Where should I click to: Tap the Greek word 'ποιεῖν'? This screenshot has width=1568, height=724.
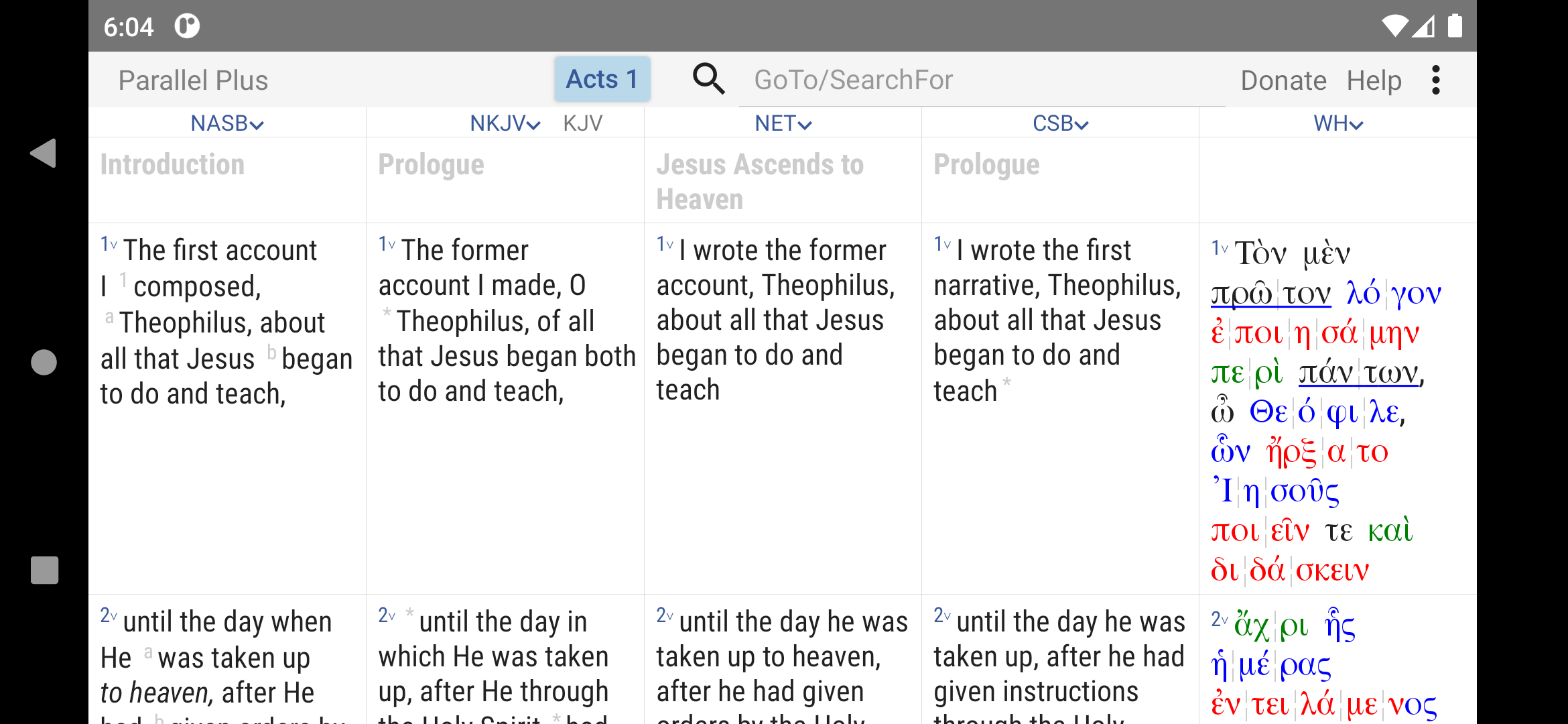[1260, 531]
